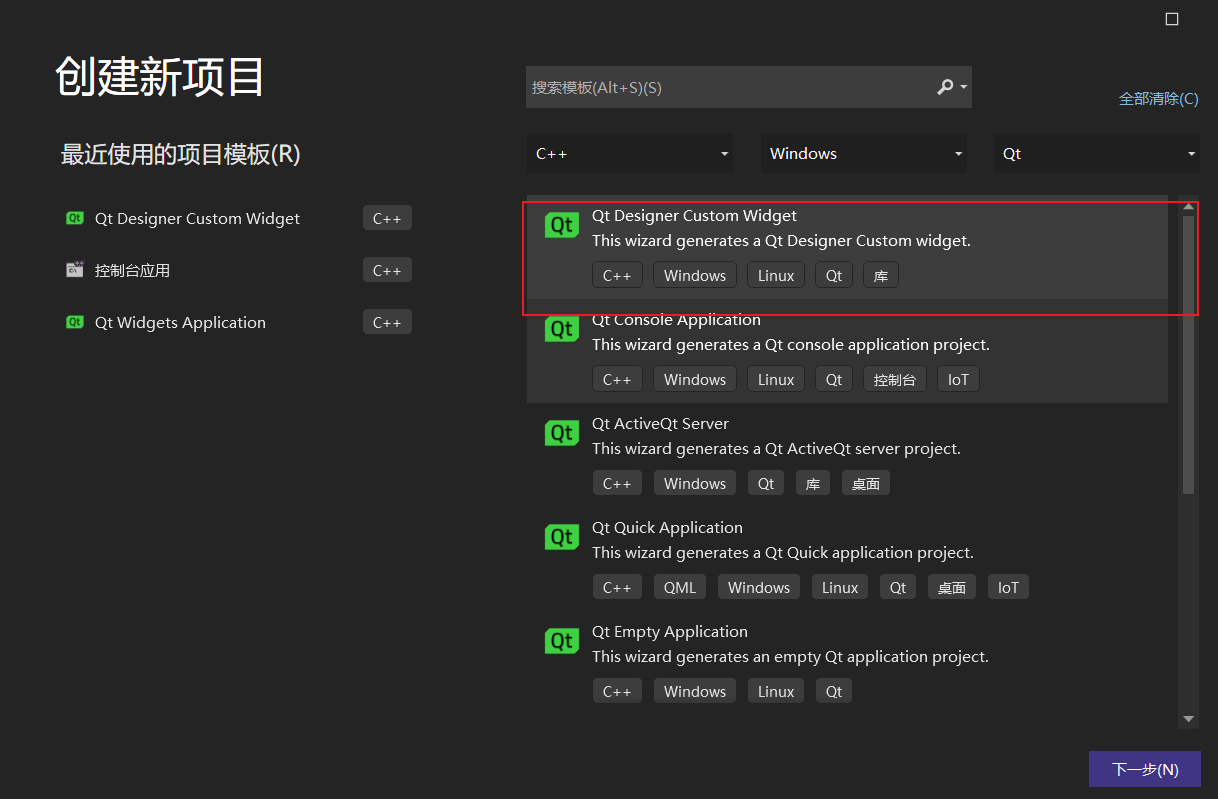Screen dimensions: 1218x799
Task: Click the Qt icon beside Qt Designer Custom Widget
Action: pyautogui.click(x=561, y=224)
